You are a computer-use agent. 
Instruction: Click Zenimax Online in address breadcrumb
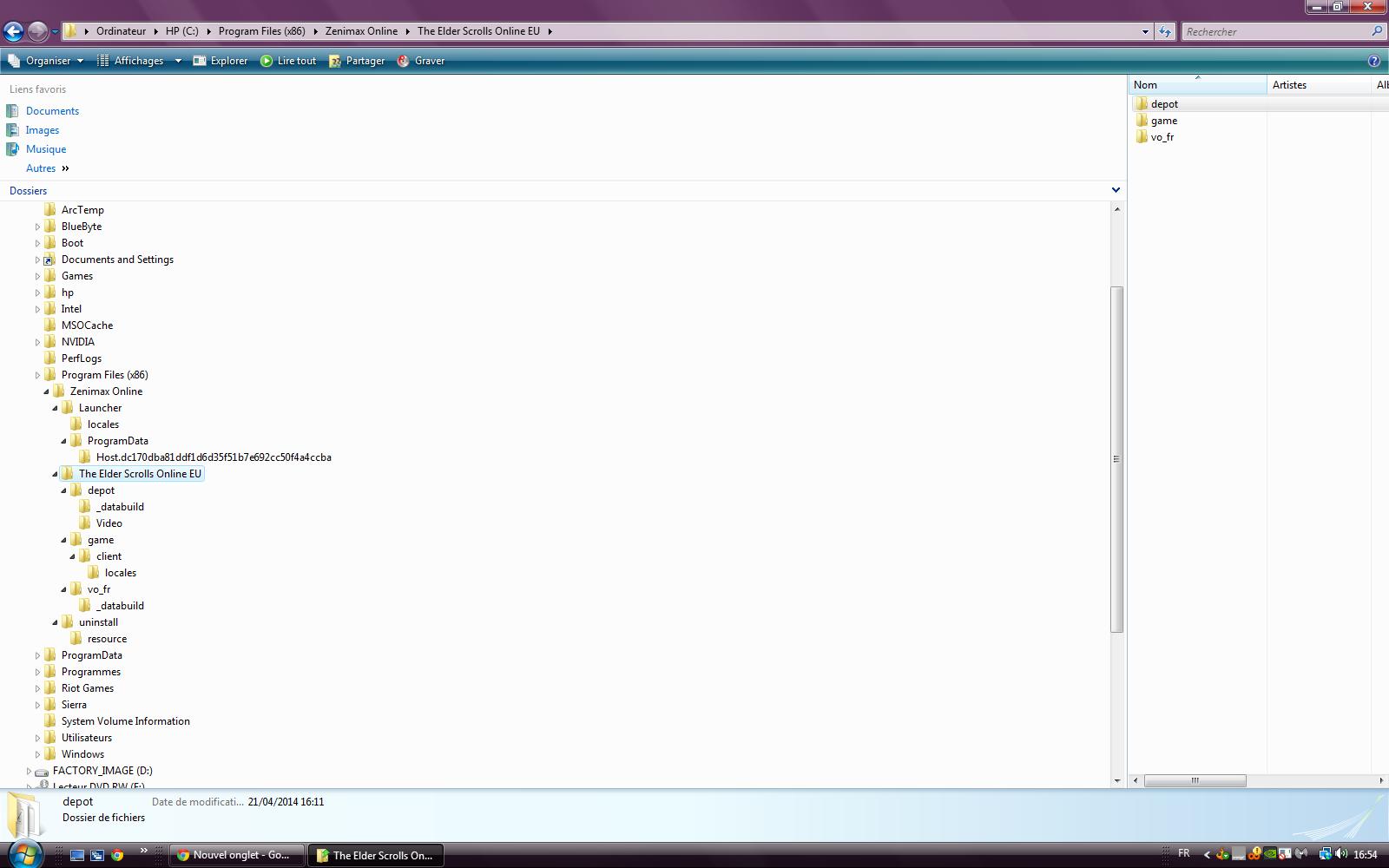coord(361,31)
